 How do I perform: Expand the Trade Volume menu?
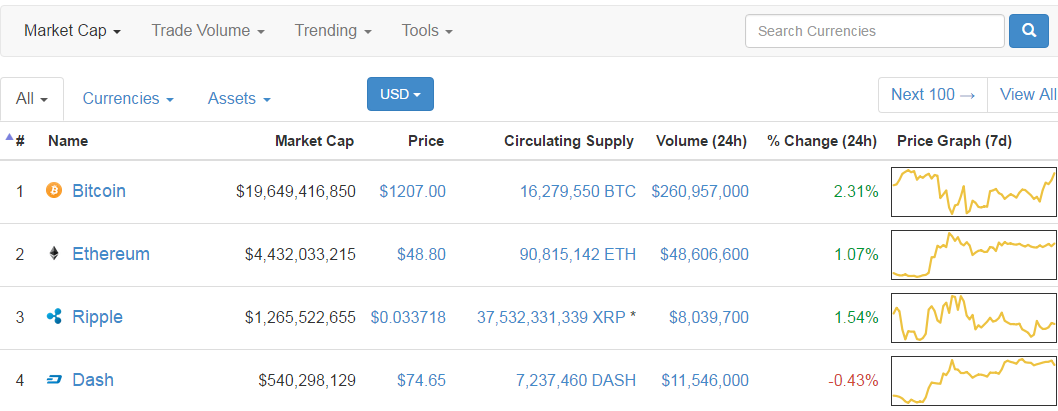(x=208, y=31)
